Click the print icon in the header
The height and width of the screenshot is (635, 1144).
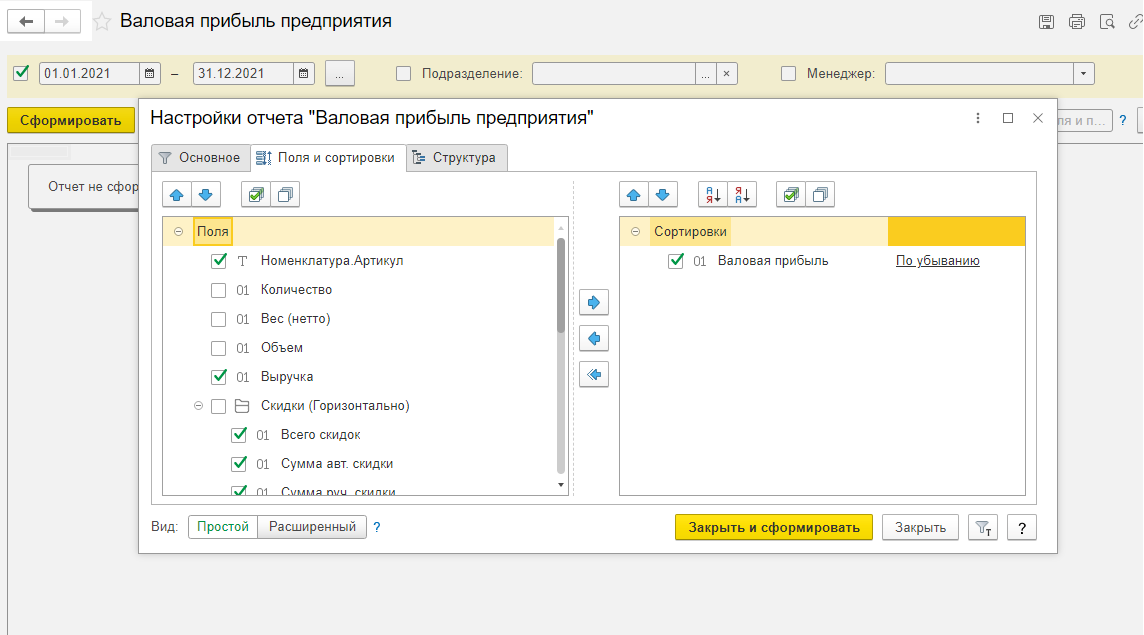coord(1076,22)
